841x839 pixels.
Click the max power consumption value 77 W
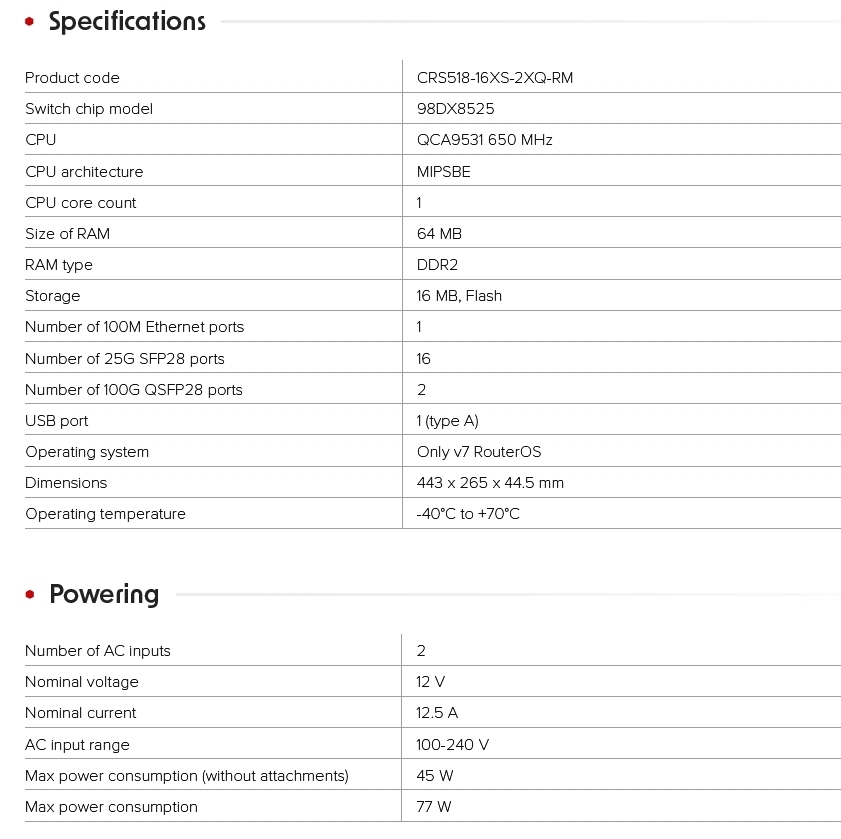point(434,807)
